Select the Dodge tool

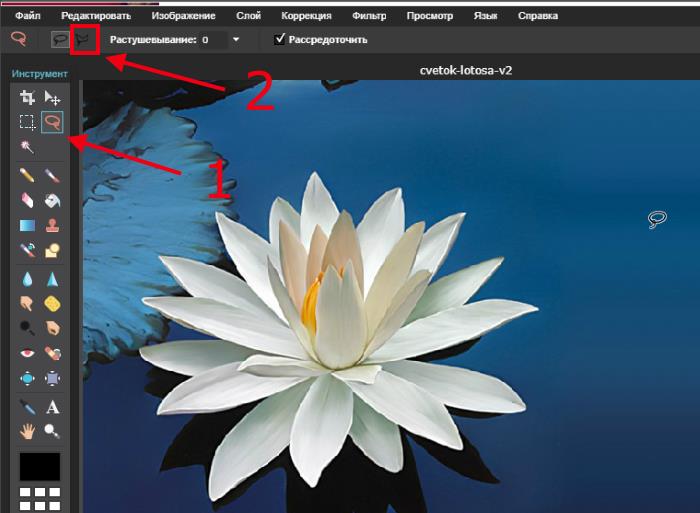[27, 329]
